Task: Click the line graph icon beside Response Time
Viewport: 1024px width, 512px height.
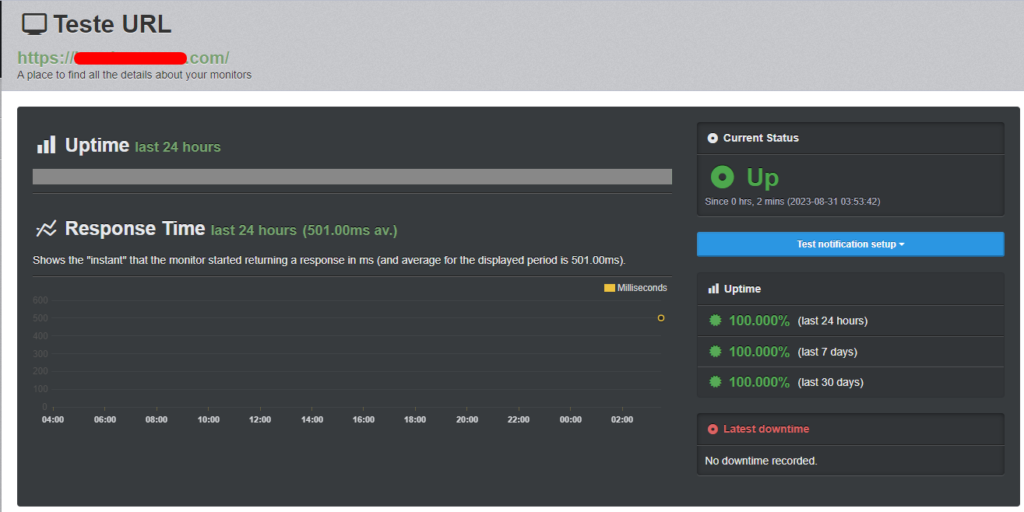Action: click(x=46, y=229)
